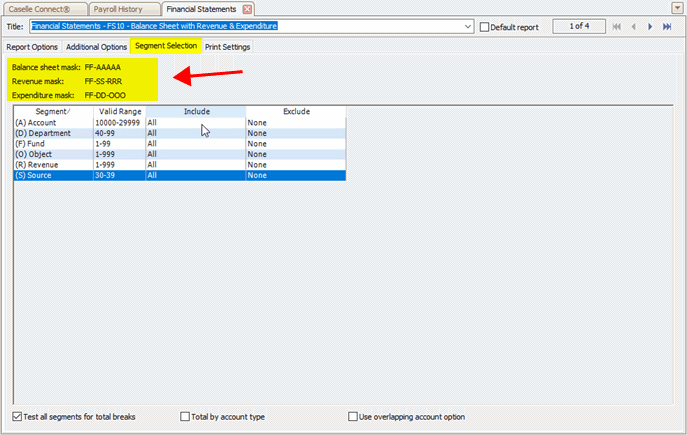Enable the Default report checkbox

tap(486, 27)
